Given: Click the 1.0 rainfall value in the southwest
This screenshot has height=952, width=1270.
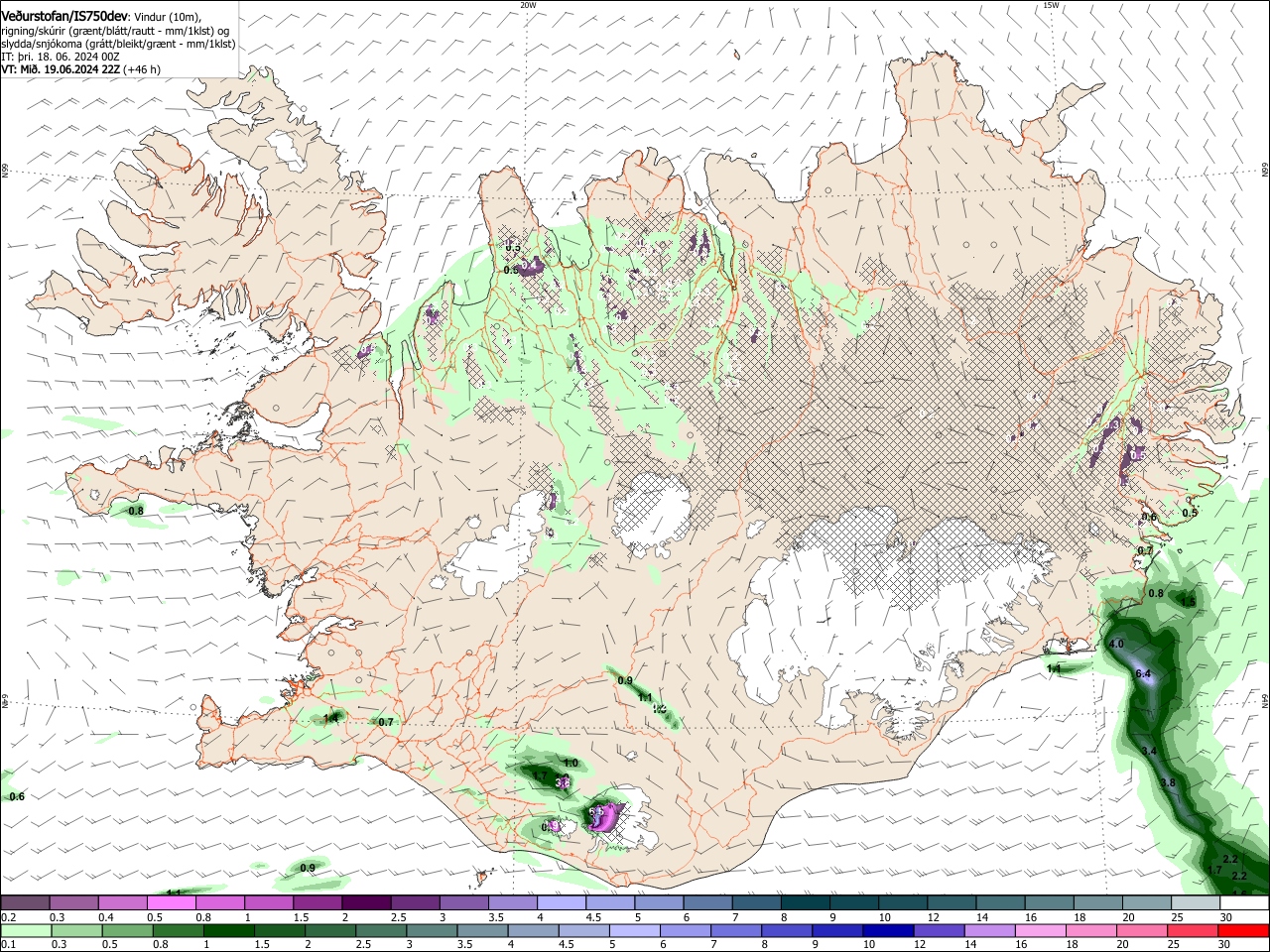Looking at the screenshot, I should tap(571, 763).
